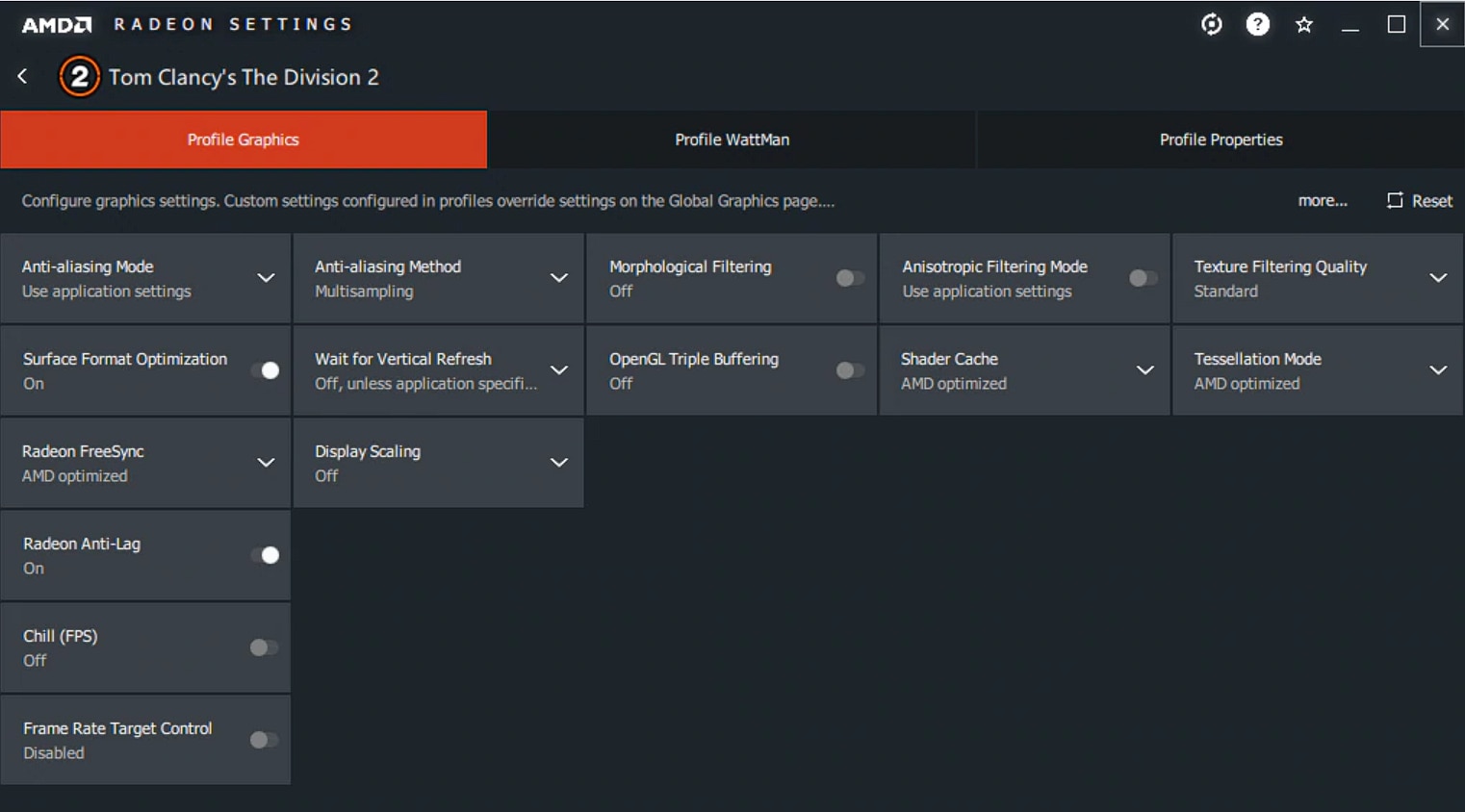Enable Frame Rate Target Control

(264, 740)
